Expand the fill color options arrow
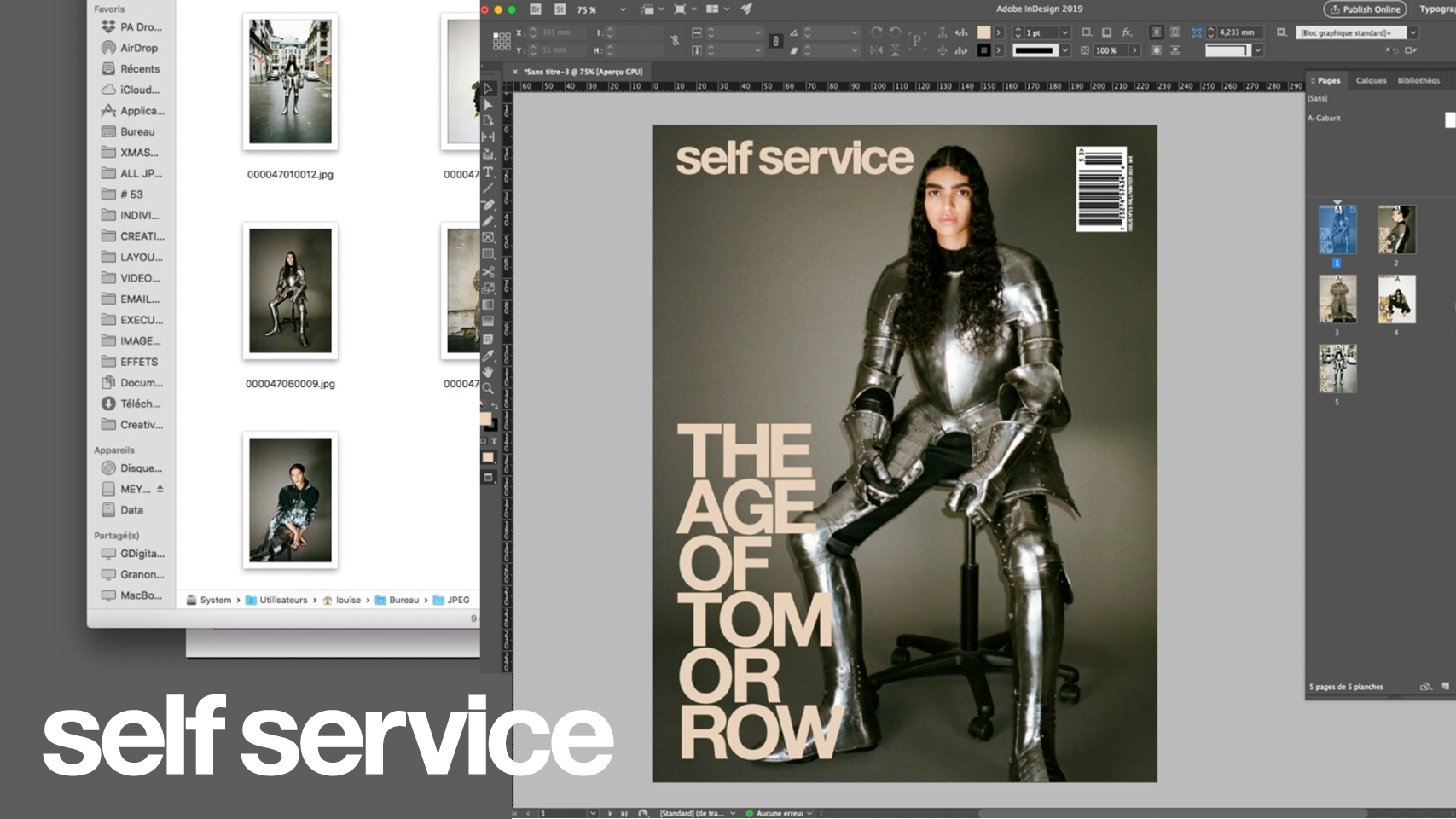Screen dimensions: 1456x819 point(998,32)
